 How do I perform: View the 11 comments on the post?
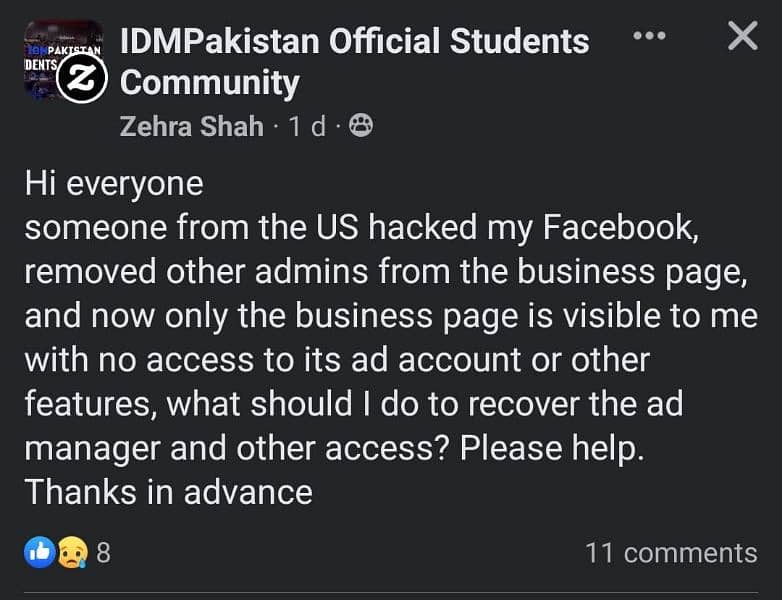coord(671,552)
